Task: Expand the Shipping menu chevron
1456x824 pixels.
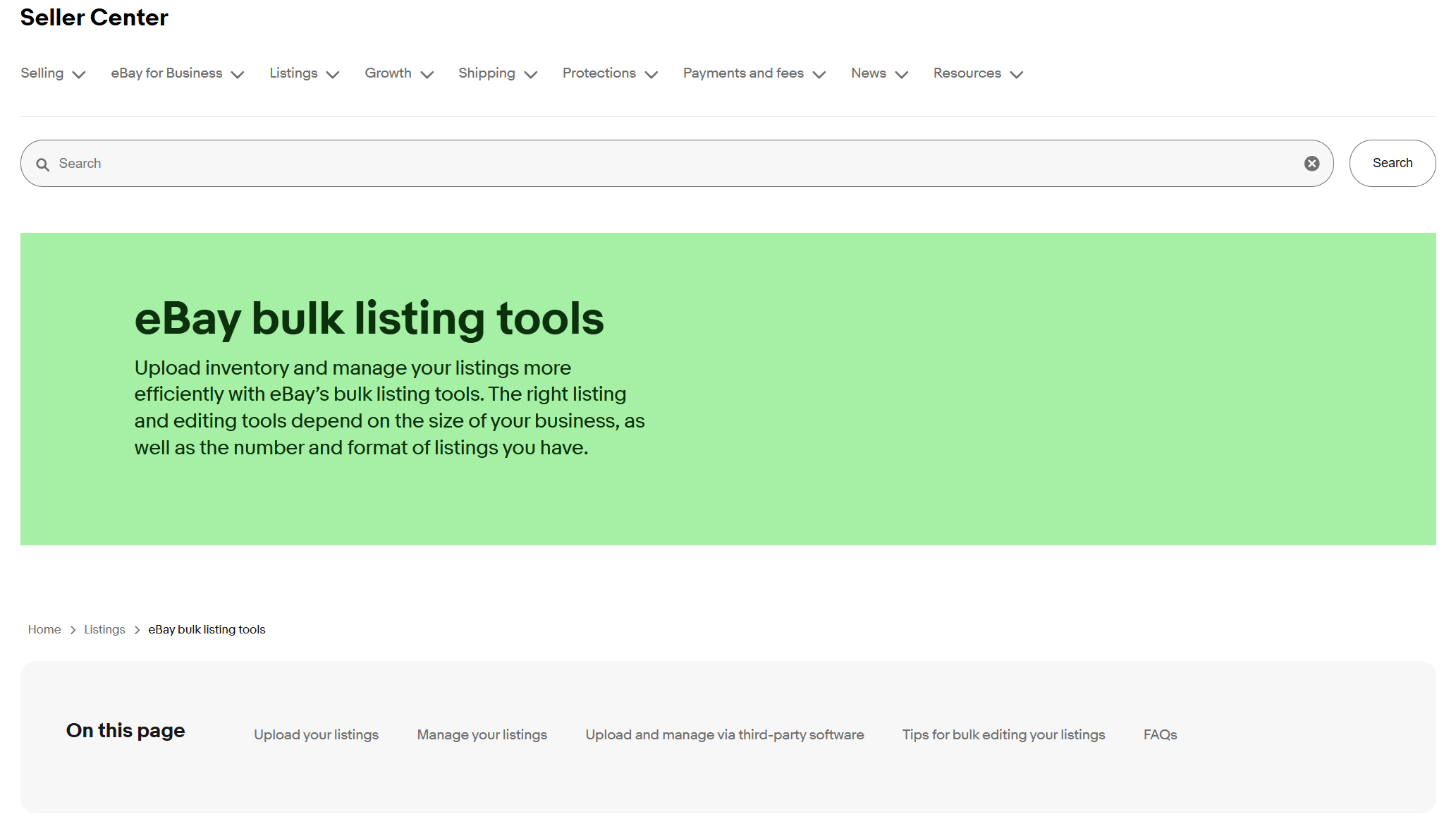Action: click(531, 75)
